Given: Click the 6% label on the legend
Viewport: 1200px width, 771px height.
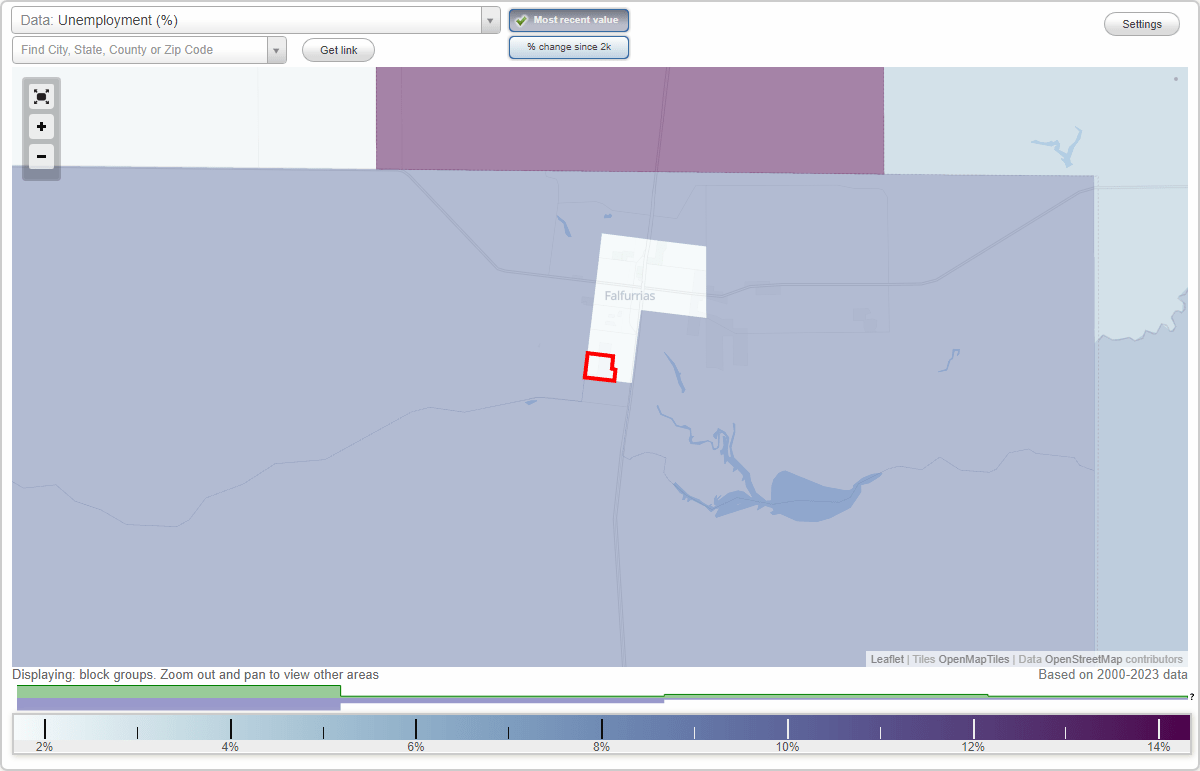Looking at the screenshot, I should [x=416, y=747].
